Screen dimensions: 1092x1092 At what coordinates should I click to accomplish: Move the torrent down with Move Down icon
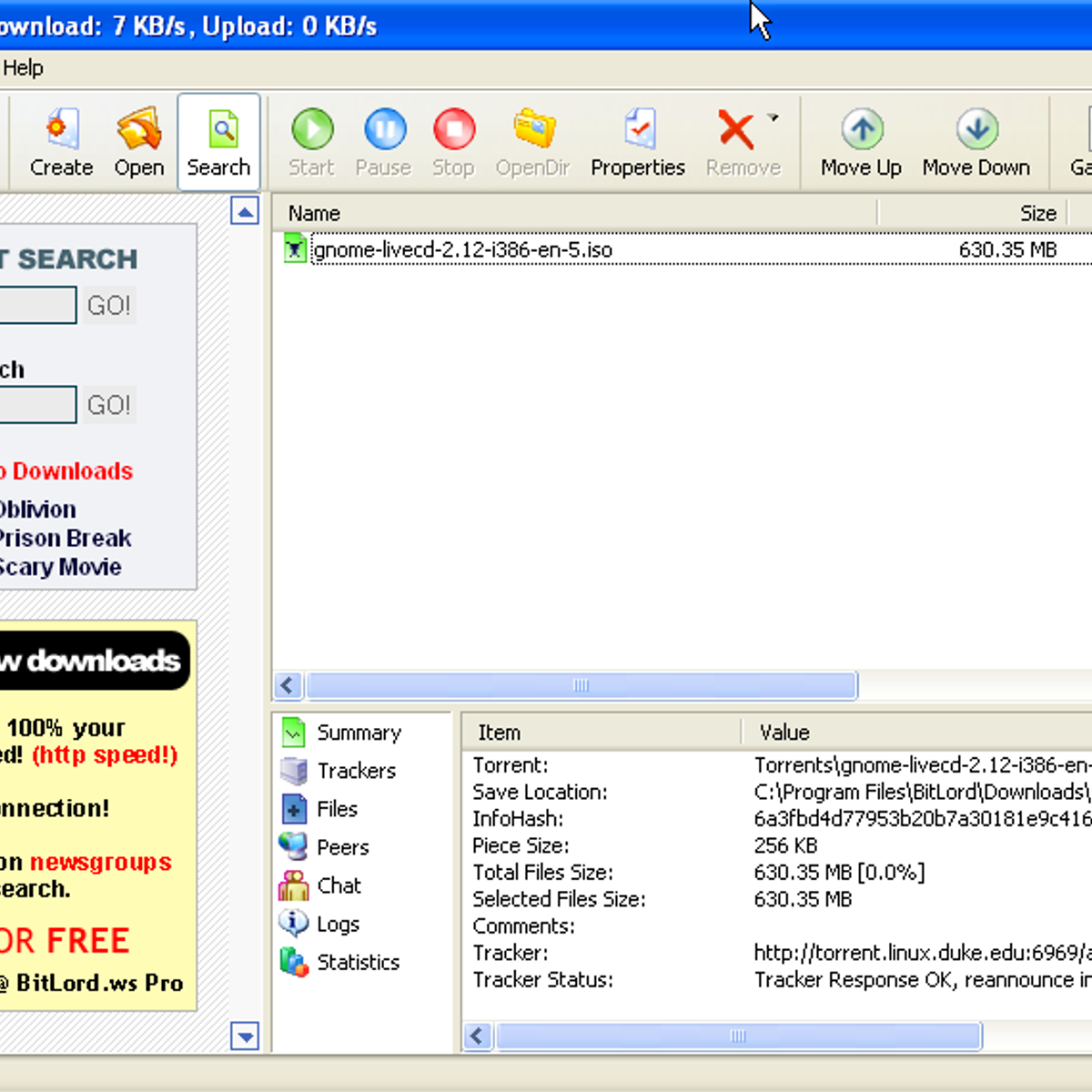(976, 143)
